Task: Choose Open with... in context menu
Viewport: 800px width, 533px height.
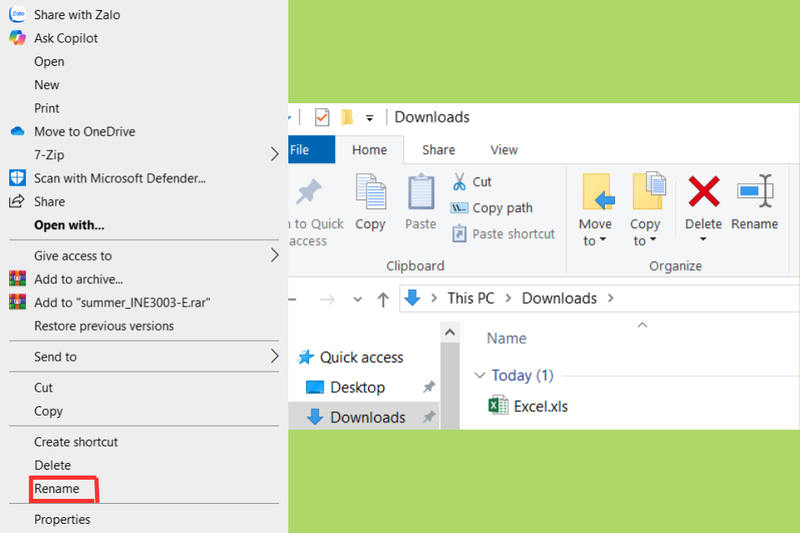Action: [x=69, y=225]
